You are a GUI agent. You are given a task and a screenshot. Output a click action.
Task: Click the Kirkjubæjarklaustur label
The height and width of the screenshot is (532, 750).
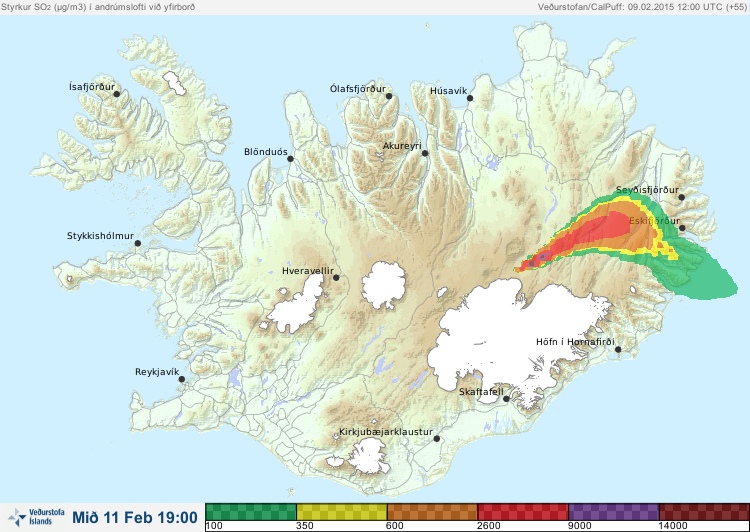click(x=386, y=432)
